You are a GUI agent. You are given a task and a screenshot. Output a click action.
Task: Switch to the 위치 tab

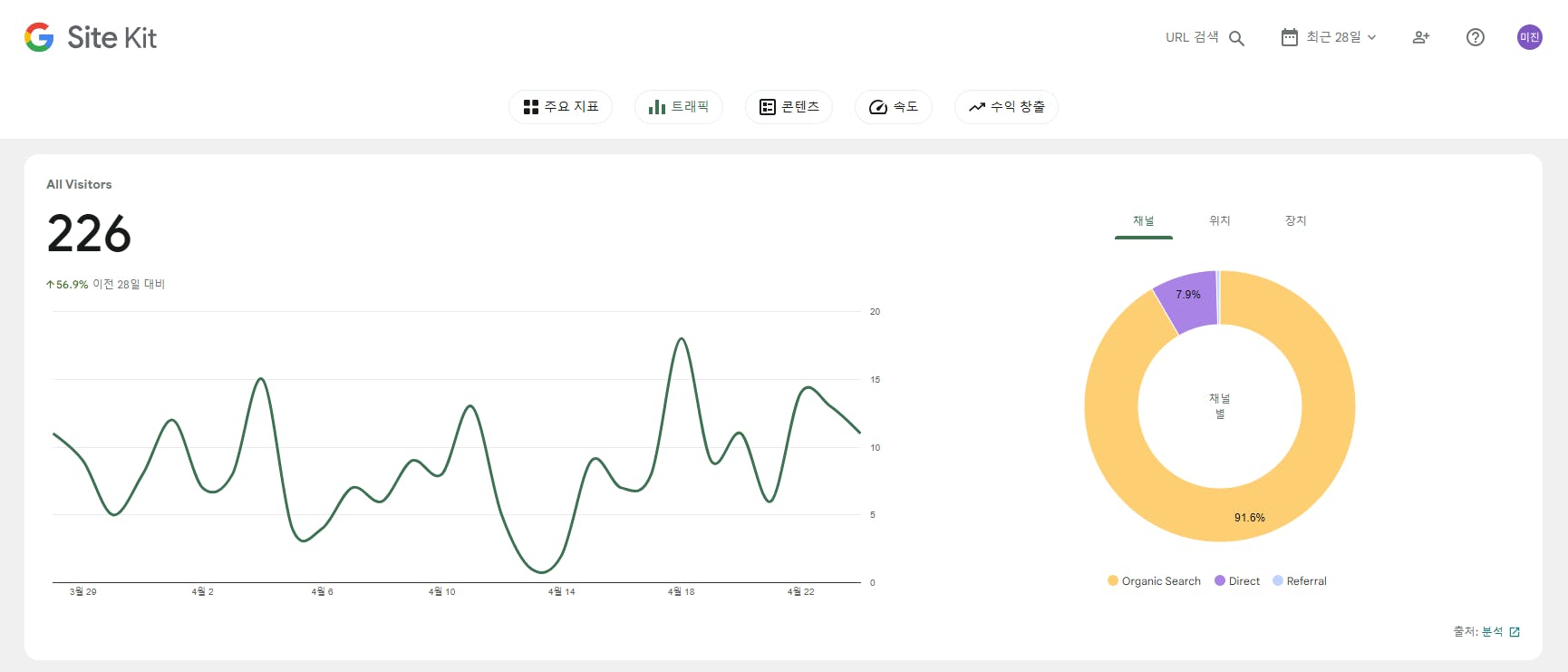coord(1220,220)
